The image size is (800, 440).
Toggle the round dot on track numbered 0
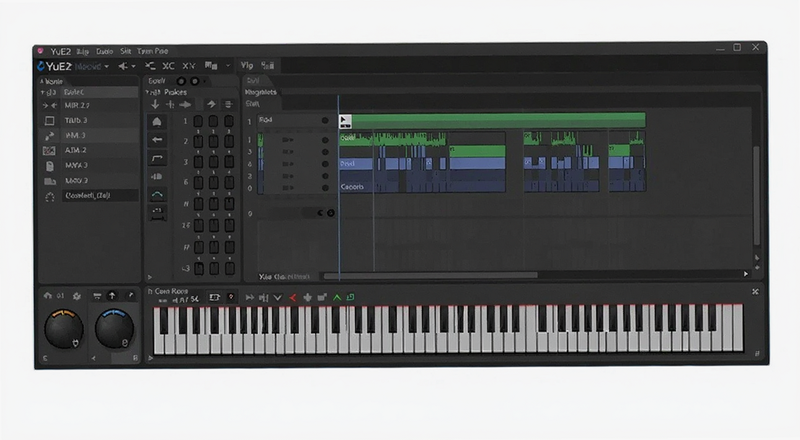(x=325, y=188)
